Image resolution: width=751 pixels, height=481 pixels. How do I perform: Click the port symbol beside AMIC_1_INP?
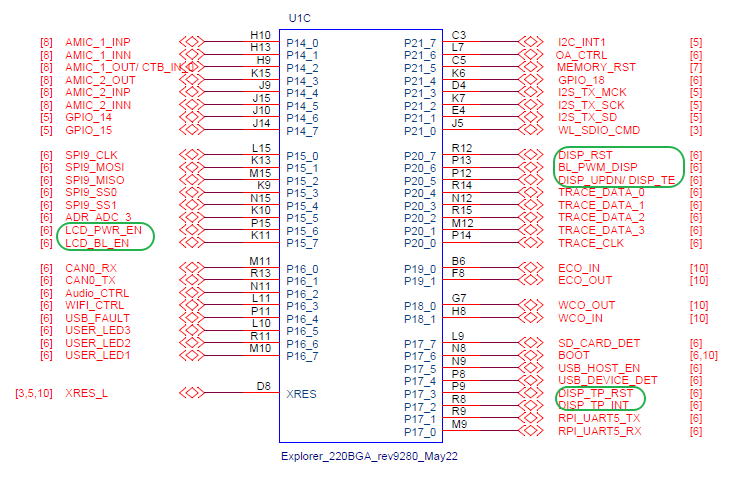pyautogui.click(x=191, y=42)
